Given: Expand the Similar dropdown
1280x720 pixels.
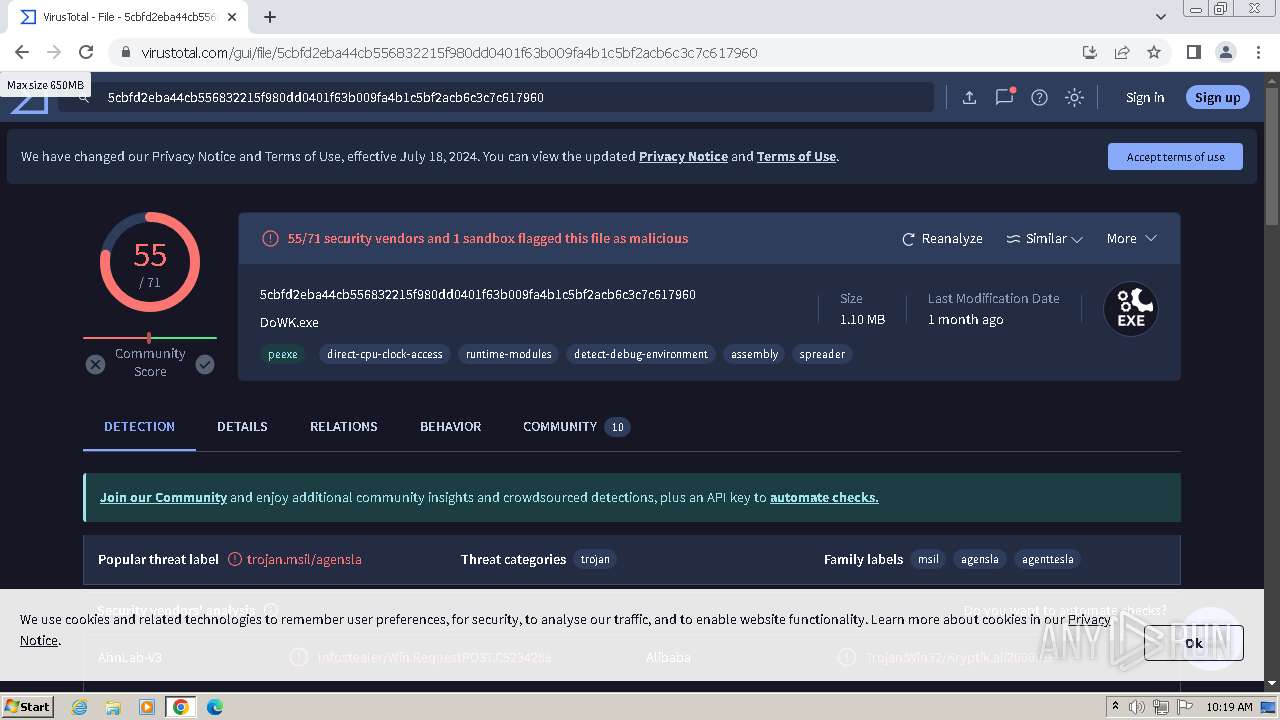Looking at the screenshot, I should point(1044,238).
